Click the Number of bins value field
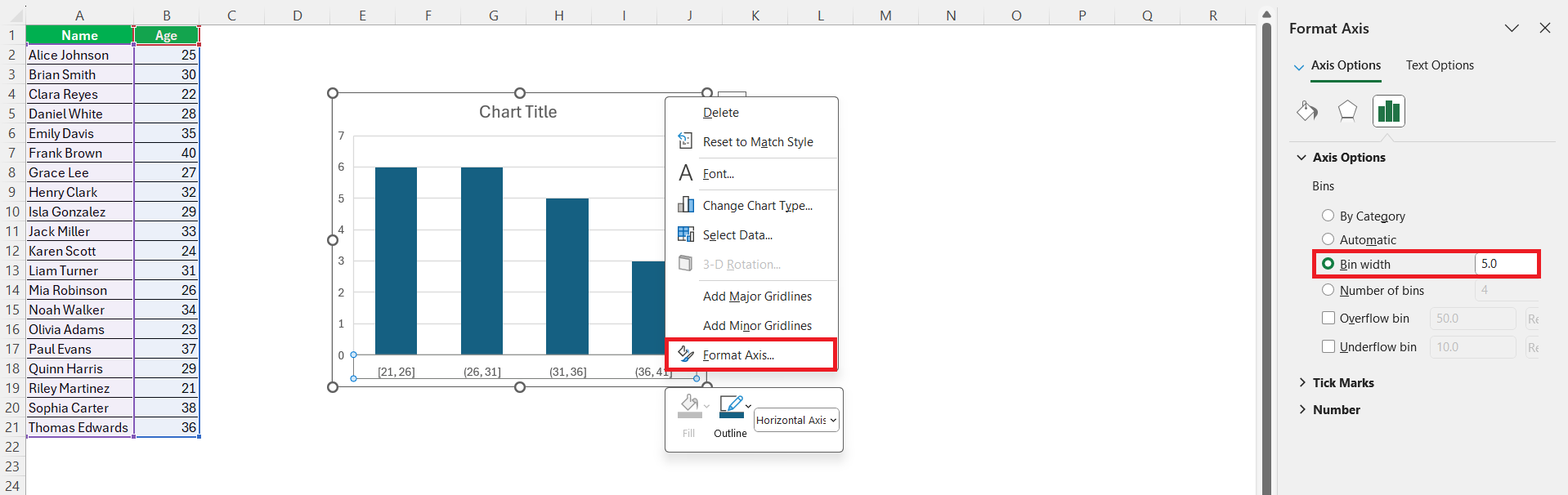 pos(1506,290)
